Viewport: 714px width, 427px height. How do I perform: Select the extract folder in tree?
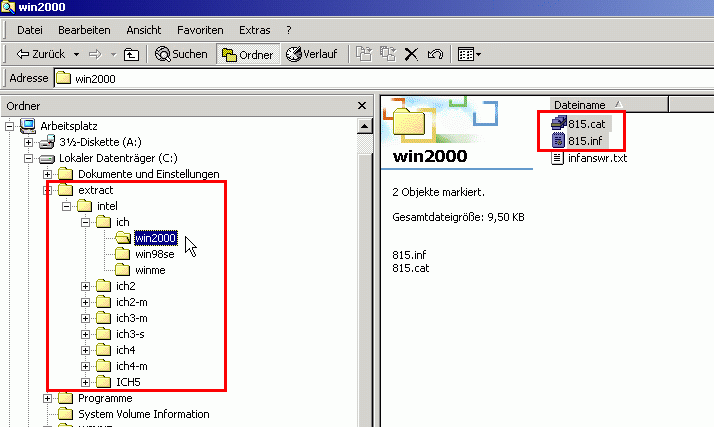click(x=95, y=190)
